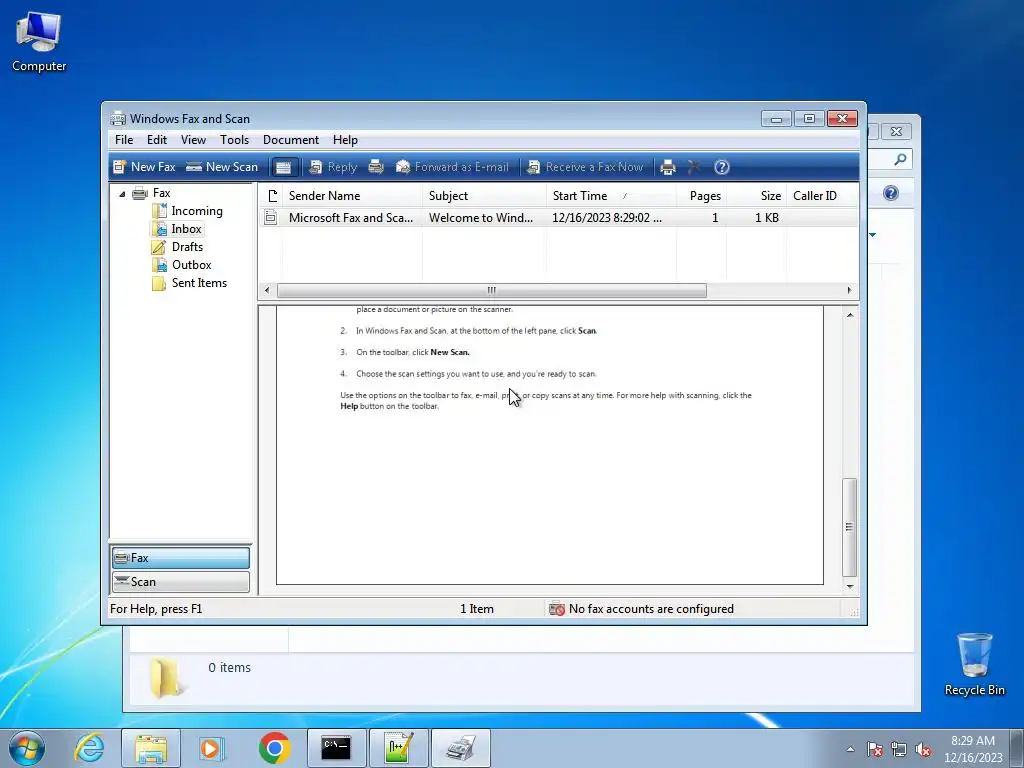The image size is (1024, 768).
Task: Open the Help menu
Action: tap(345, 140)
